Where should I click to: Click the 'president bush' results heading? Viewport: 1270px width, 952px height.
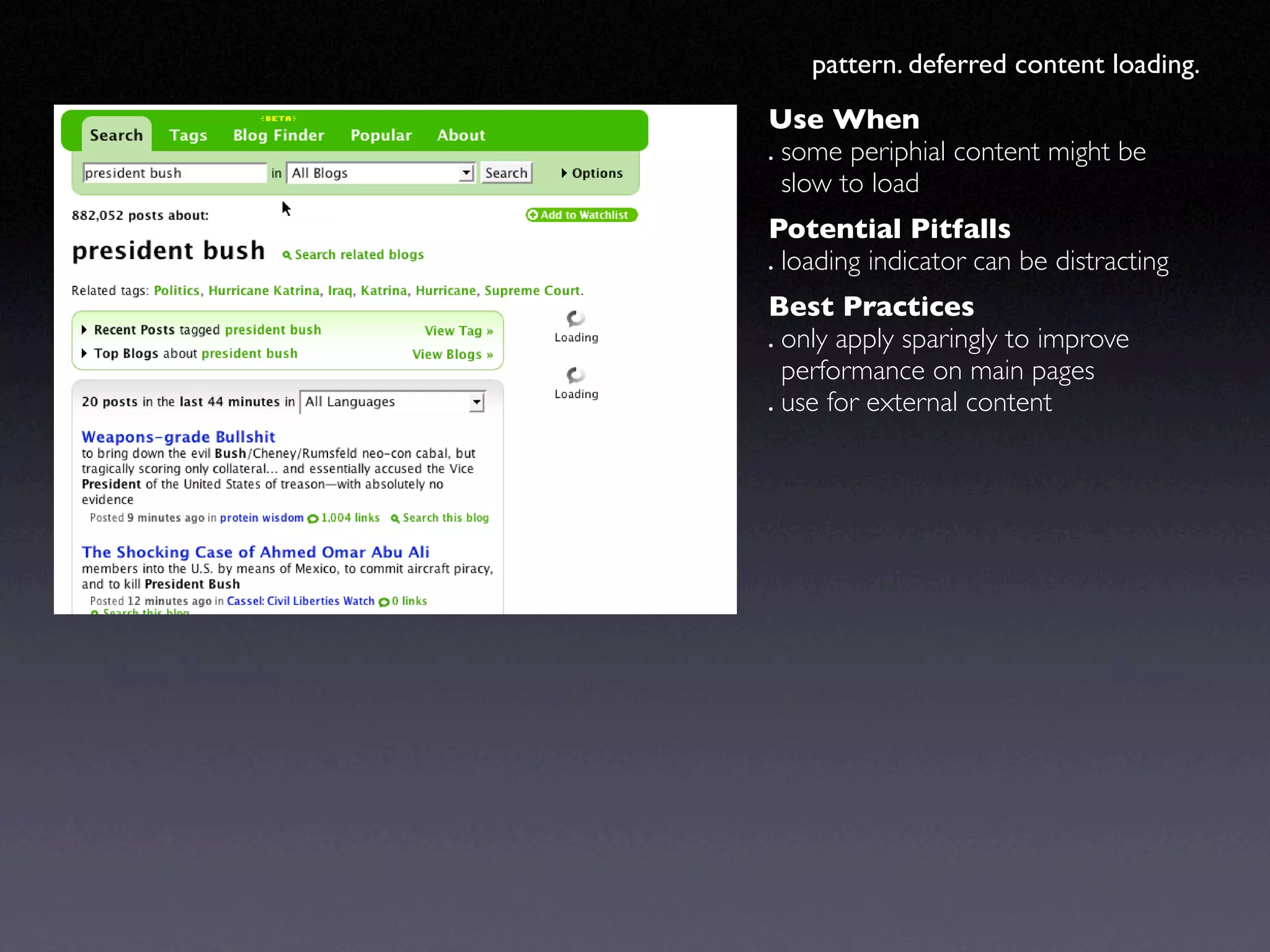coord(169,250)
